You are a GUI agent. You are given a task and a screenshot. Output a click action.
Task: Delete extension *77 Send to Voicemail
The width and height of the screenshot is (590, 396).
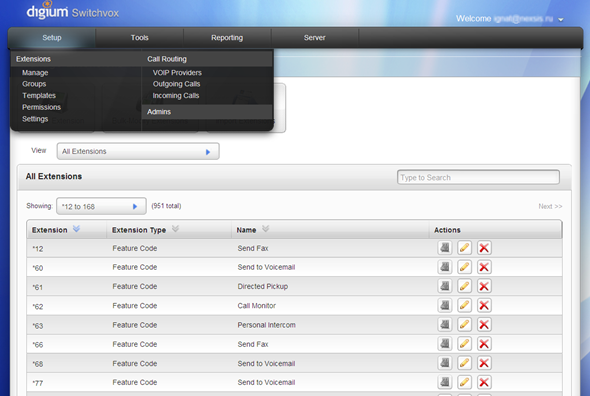[x=484, y=382]
